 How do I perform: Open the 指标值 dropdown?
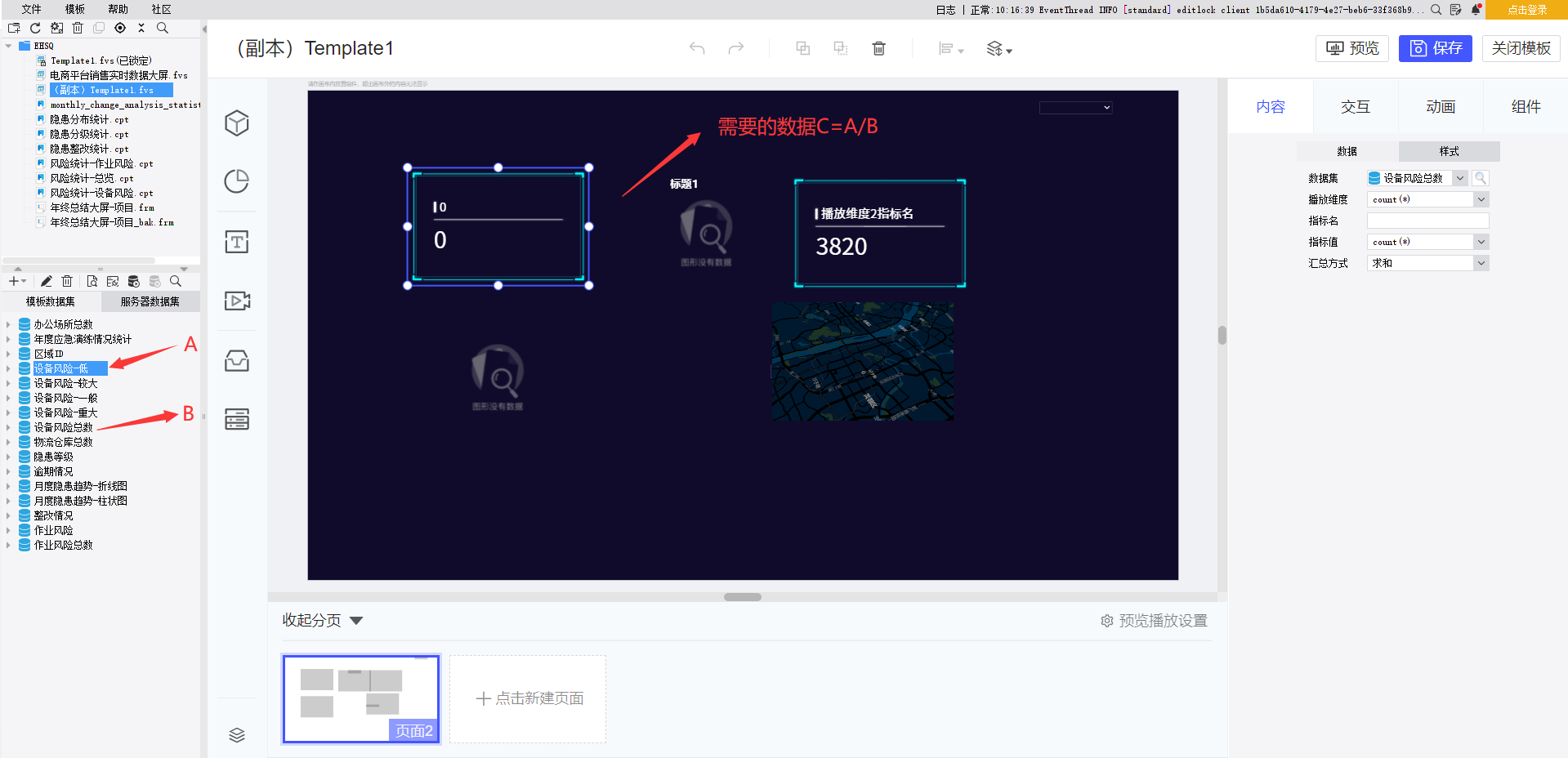(1481, 242)
